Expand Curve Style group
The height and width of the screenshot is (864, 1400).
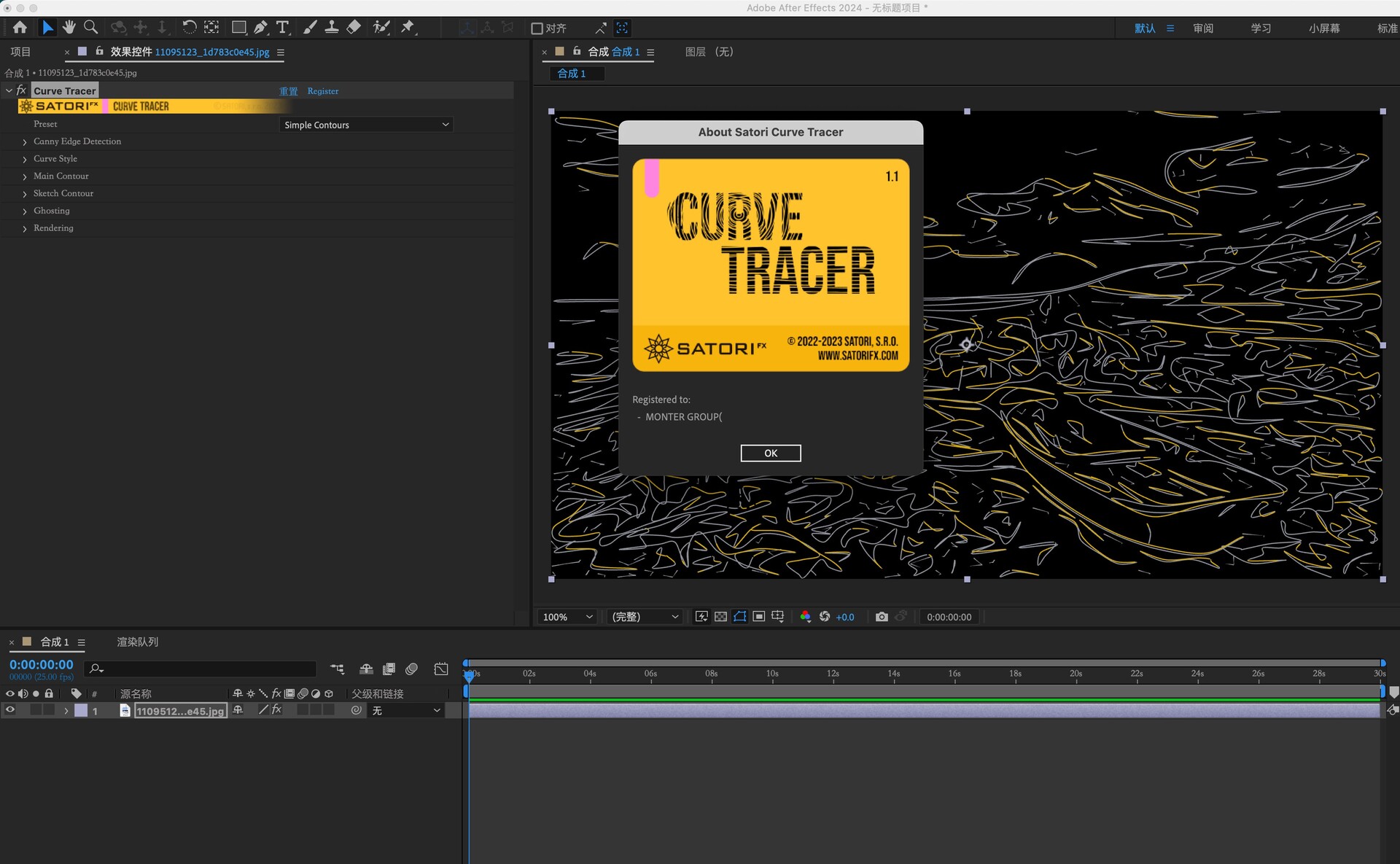point(25,160)
